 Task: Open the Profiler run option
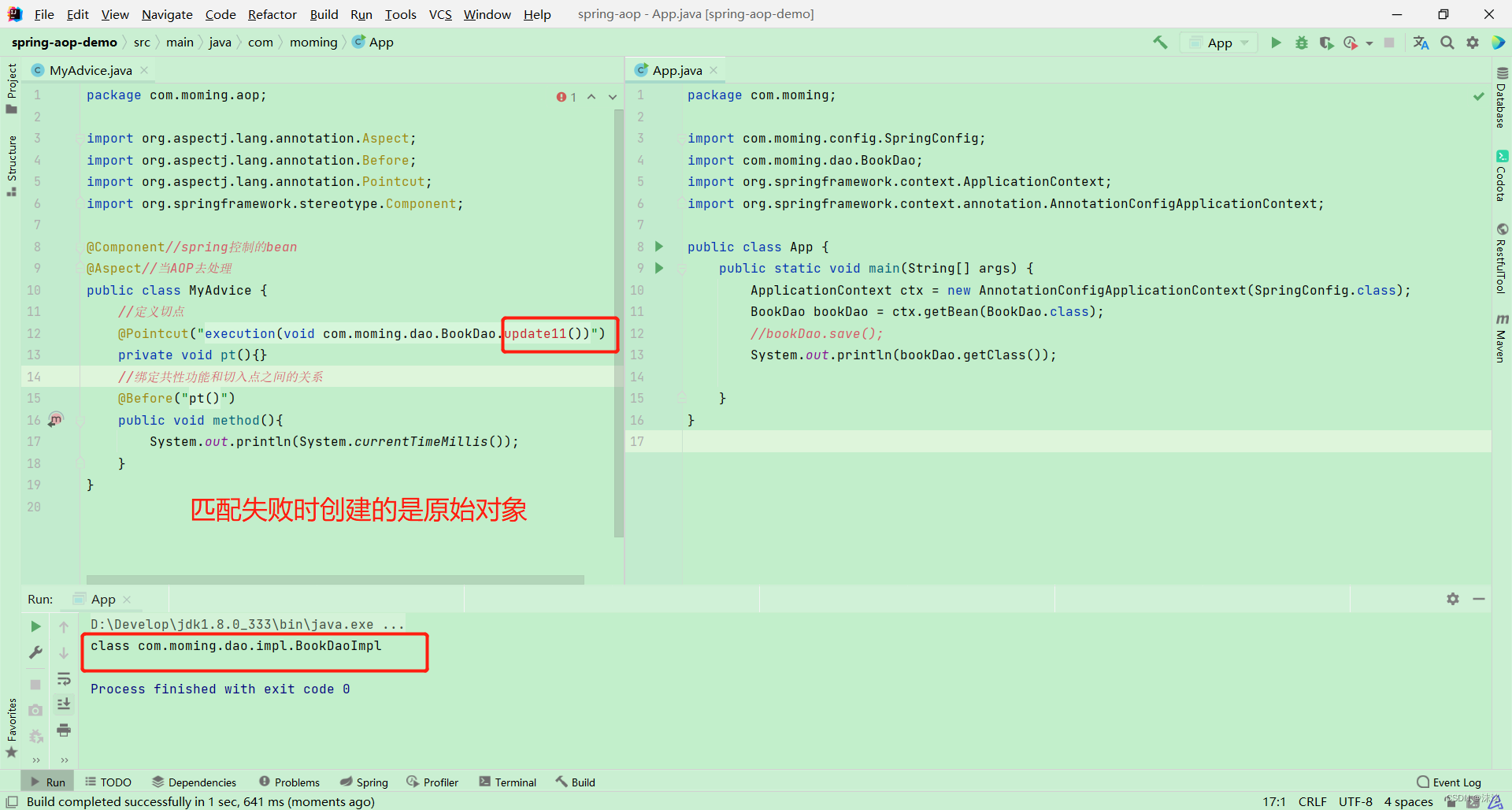tap(1351, 43)
